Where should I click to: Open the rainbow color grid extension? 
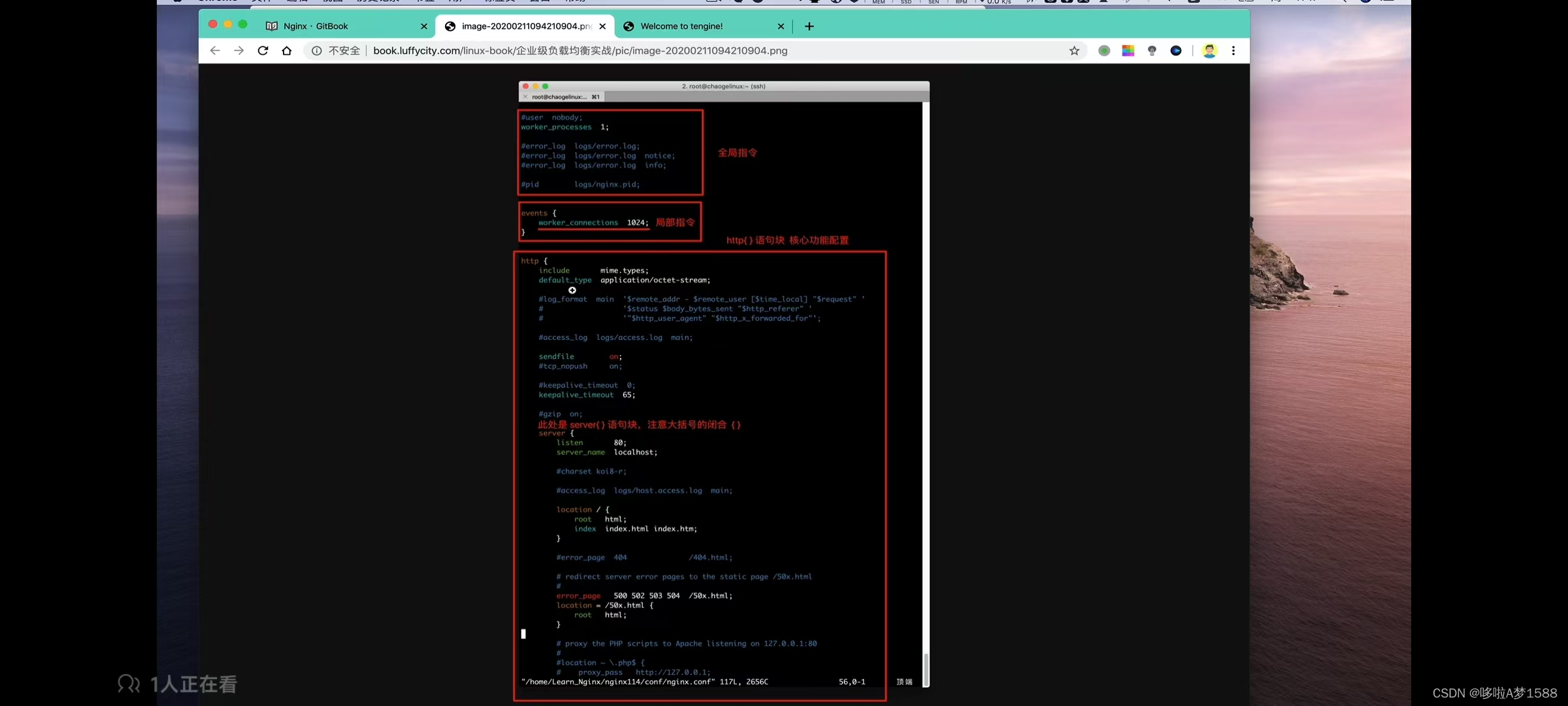coord(1128,50)
